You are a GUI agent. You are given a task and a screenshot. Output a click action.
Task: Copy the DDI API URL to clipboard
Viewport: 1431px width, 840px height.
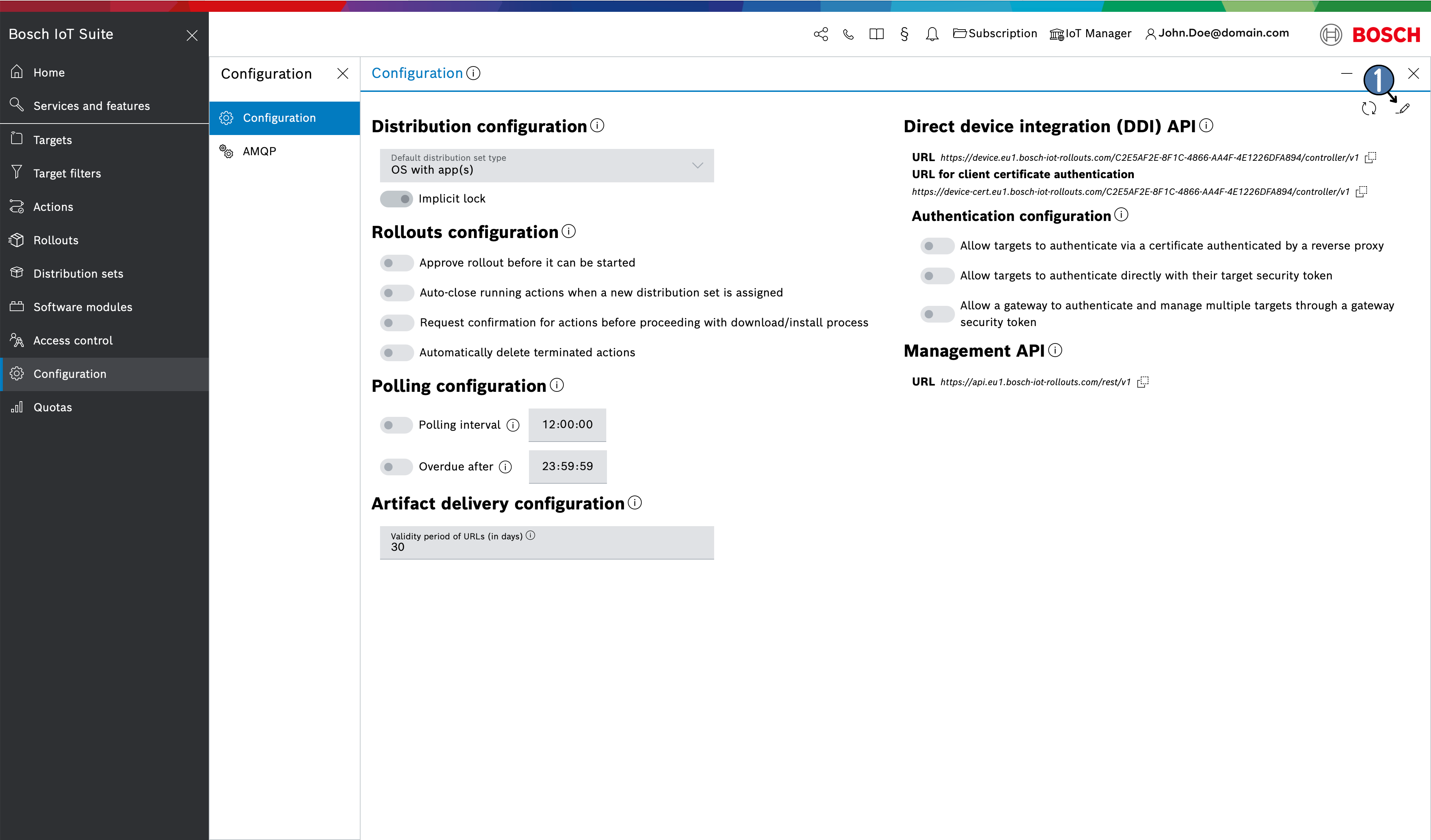[x=1374, y=157]
